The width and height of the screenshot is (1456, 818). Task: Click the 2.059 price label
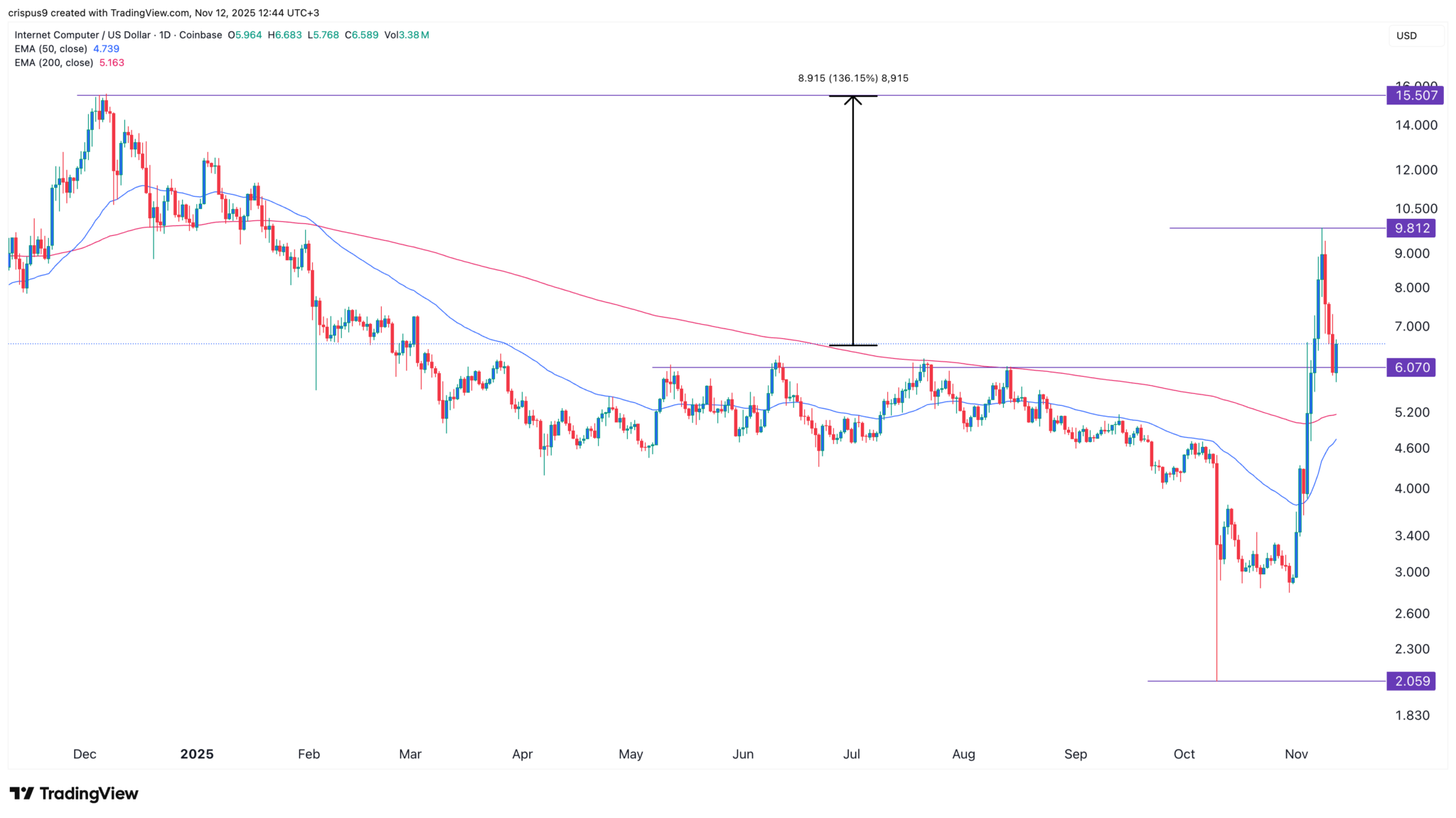coord(1411,681)
